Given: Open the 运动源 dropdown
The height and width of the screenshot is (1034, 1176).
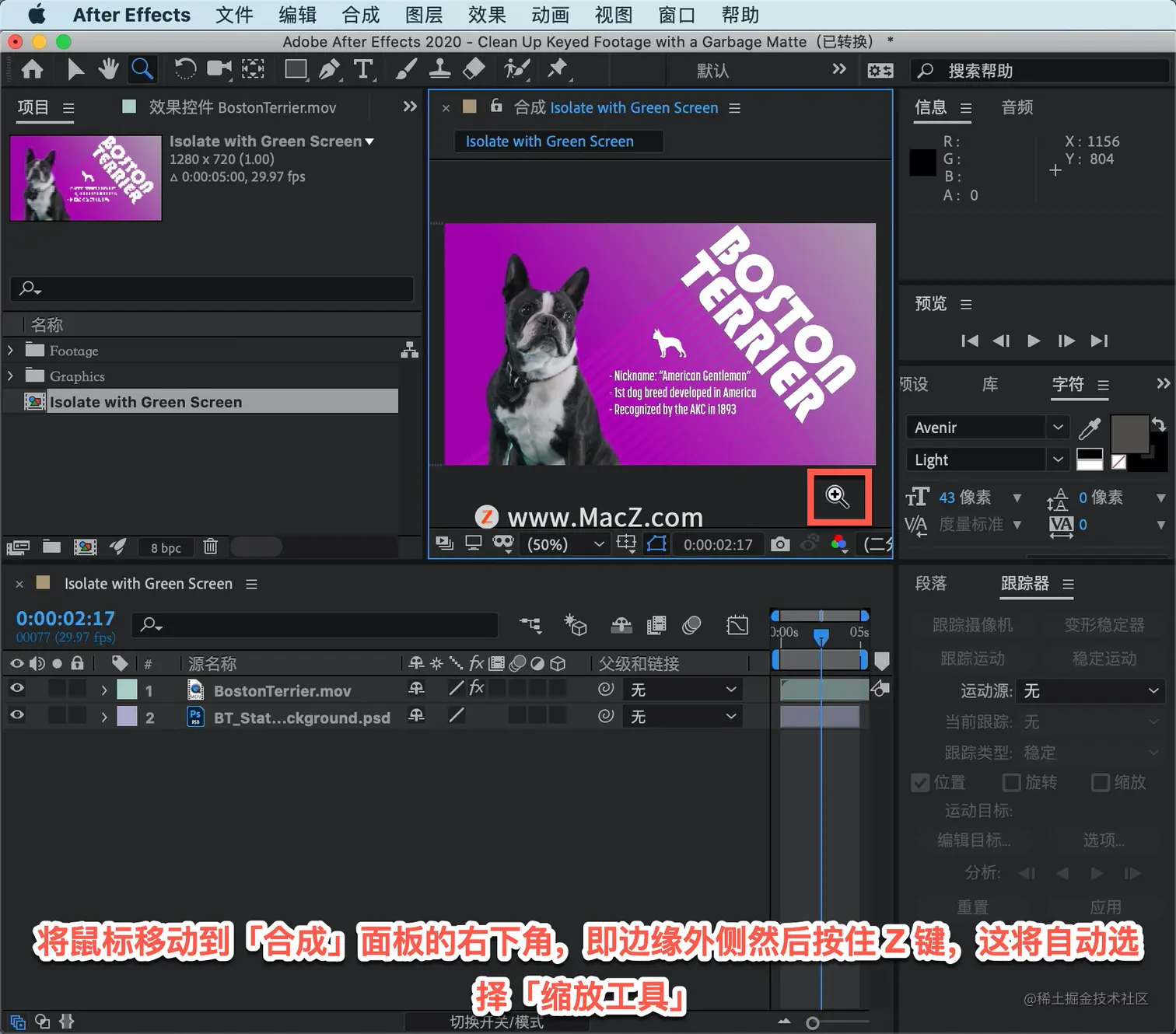Looking at the screenshot, I should [x=1091, y=690].
